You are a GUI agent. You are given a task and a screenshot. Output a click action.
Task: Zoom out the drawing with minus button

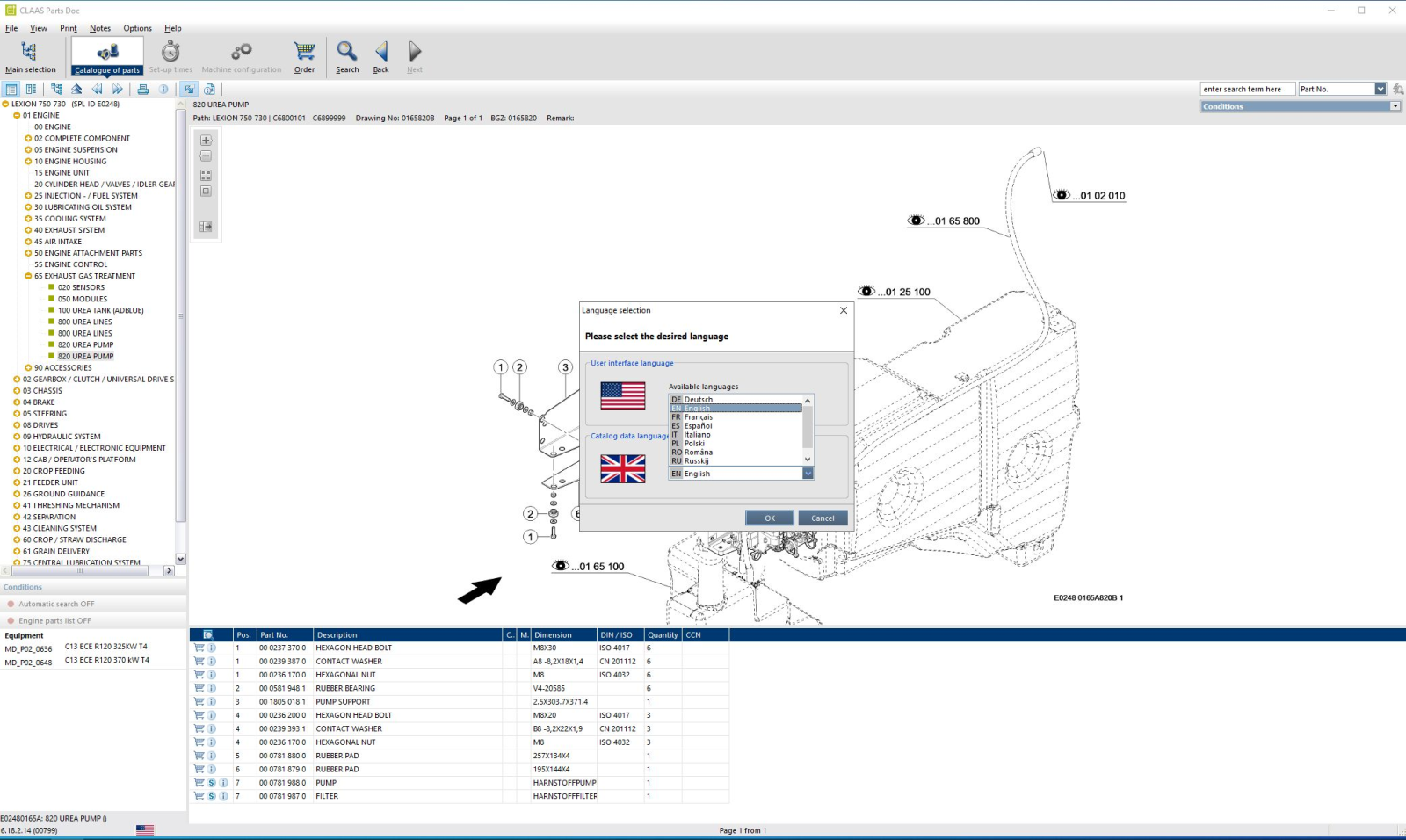tap(206, 156)
